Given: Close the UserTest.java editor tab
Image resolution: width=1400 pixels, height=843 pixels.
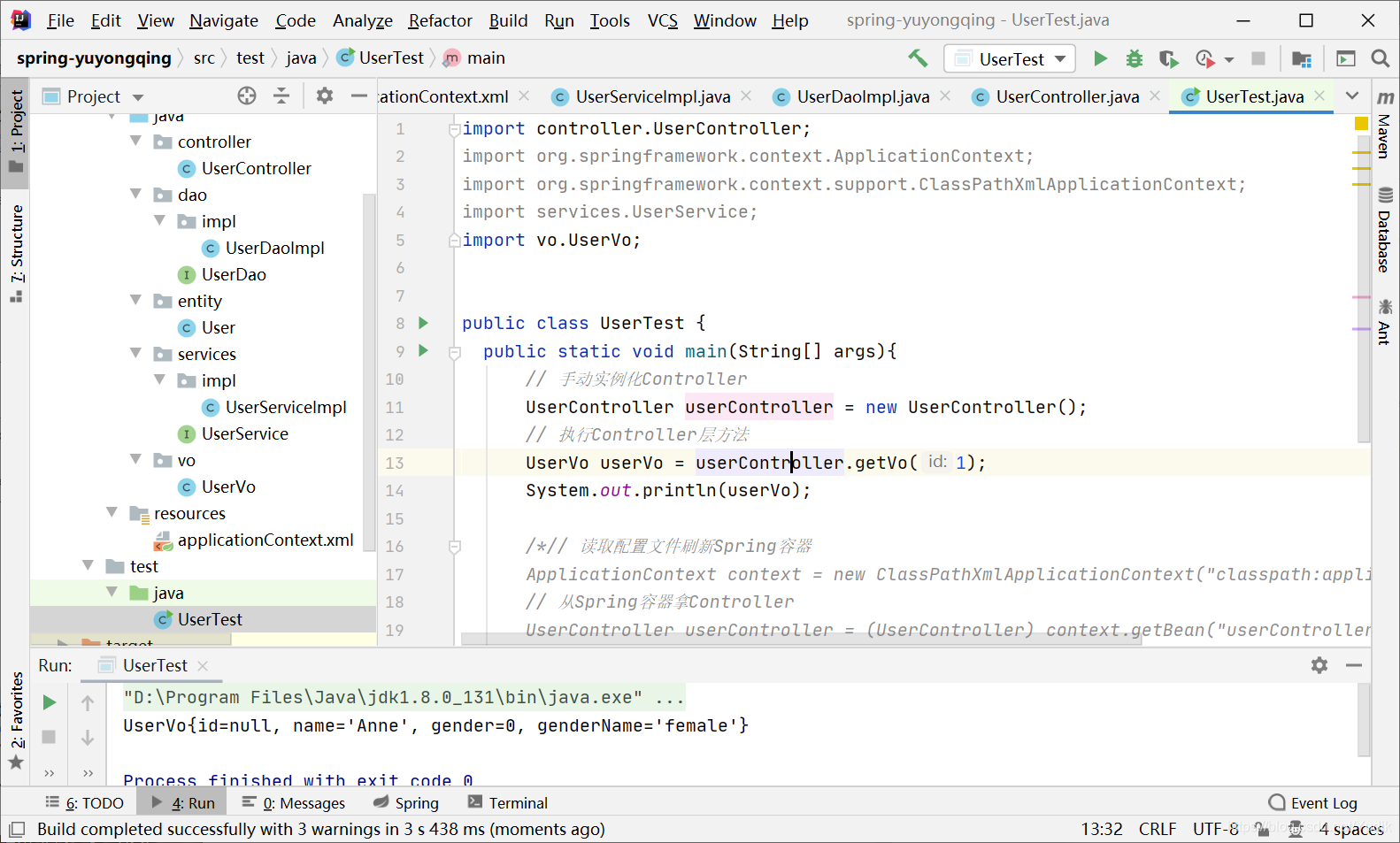Looking at the screenshot, I should [1319, 96].
